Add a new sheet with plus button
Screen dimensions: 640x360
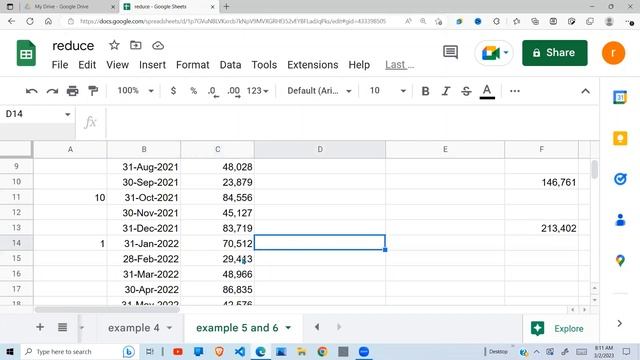point(40,327)
